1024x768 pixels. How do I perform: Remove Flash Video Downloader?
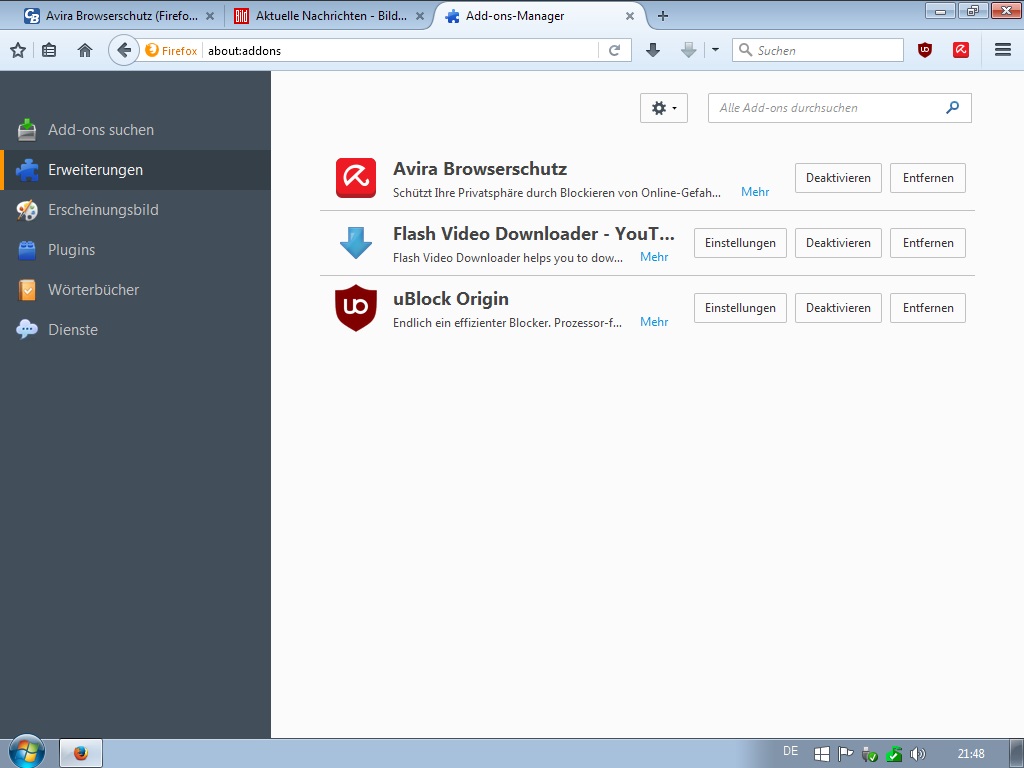928,243
